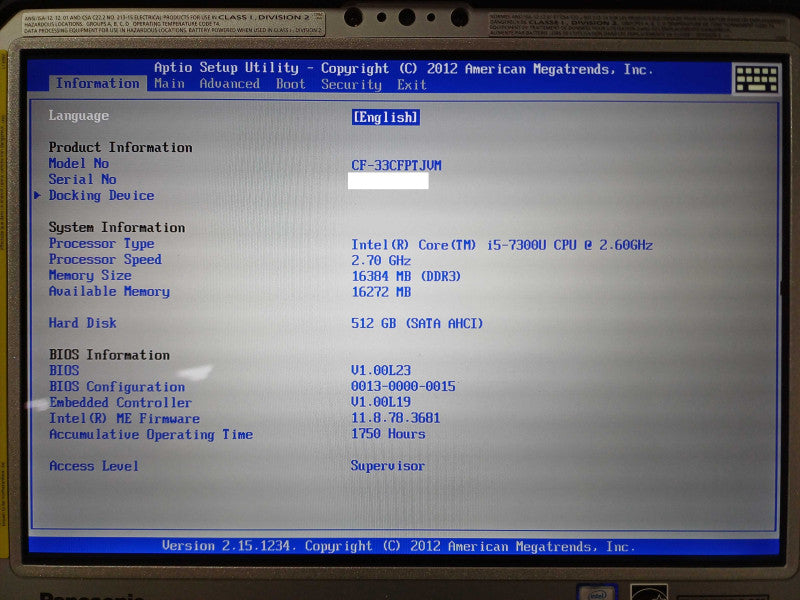Click the Aptio Setup Utility title
This screenshot has width=800, height=600.
226,67
